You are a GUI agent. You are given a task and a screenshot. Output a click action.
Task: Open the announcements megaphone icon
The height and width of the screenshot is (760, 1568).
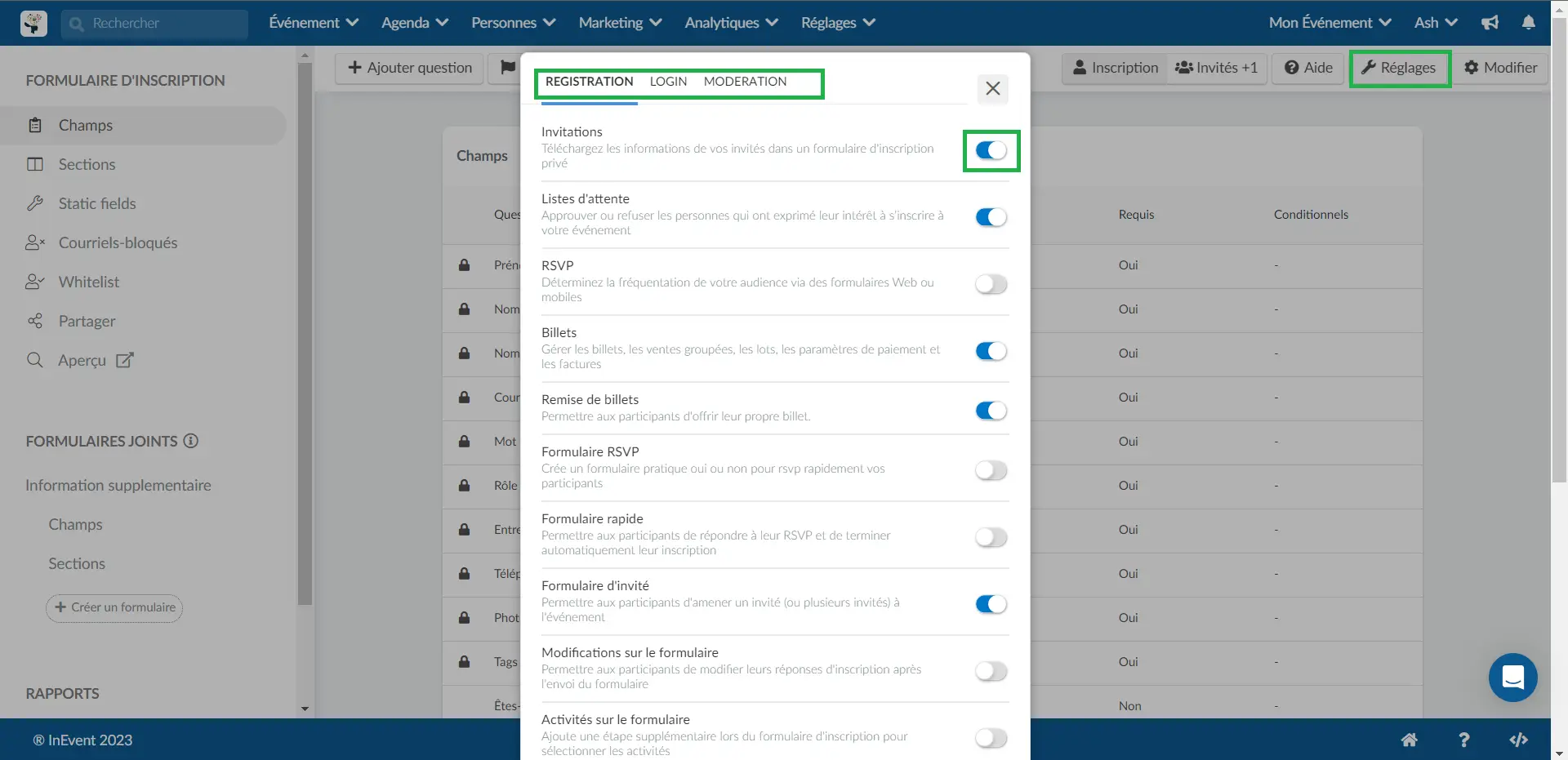tap(1490, 23)
